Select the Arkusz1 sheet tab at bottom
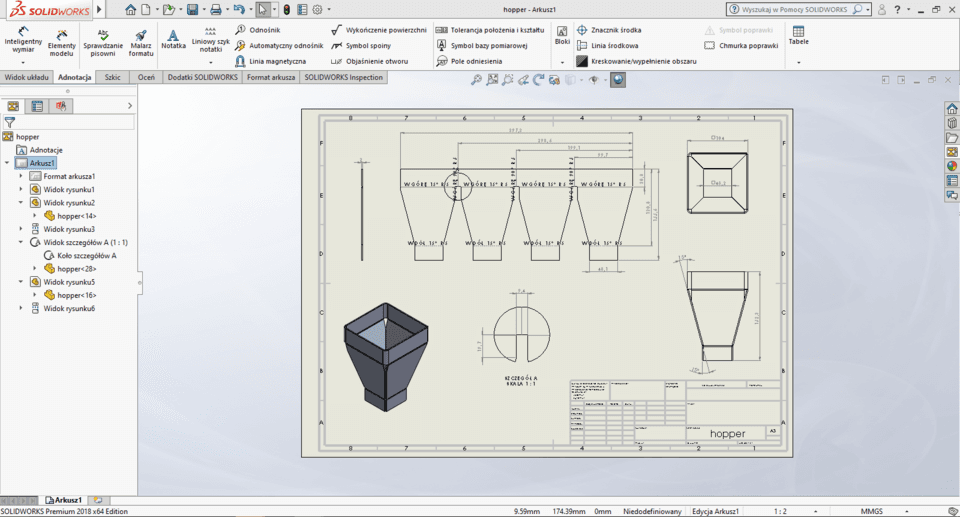The height and width of the screenshot is (517, 960). 64,499
